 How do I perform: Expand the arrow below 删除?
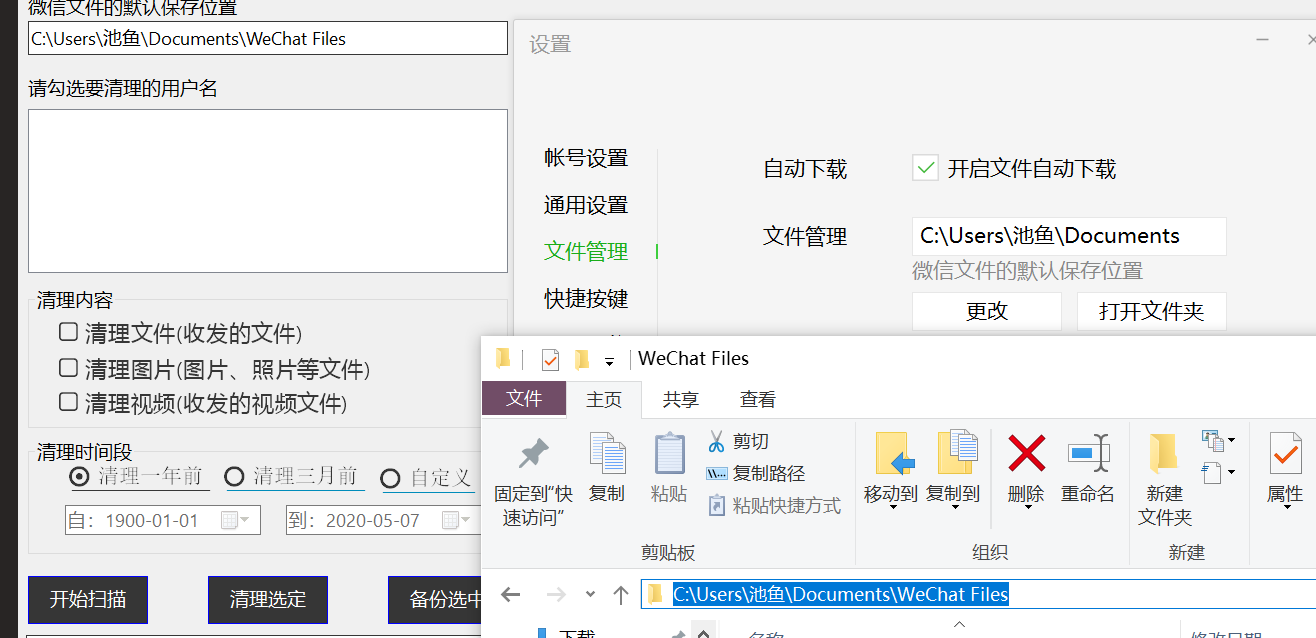[x=1026, y=507]
